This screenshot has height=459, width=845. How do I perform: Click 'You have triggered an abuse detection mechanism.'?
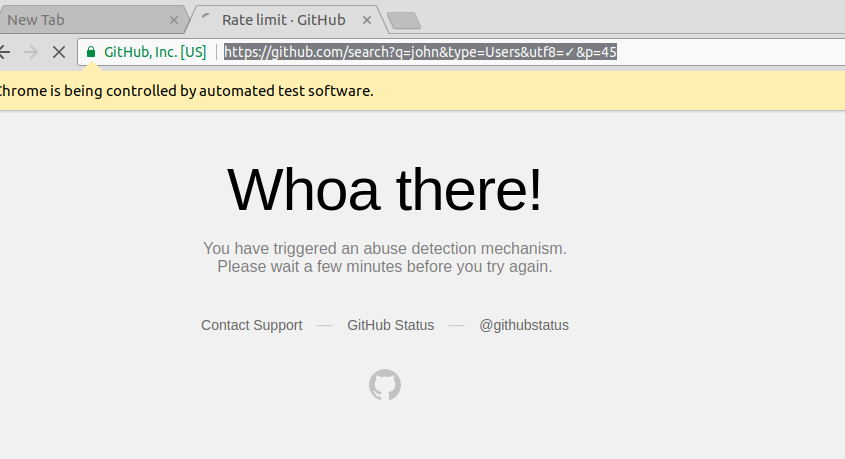click(385, 248)
